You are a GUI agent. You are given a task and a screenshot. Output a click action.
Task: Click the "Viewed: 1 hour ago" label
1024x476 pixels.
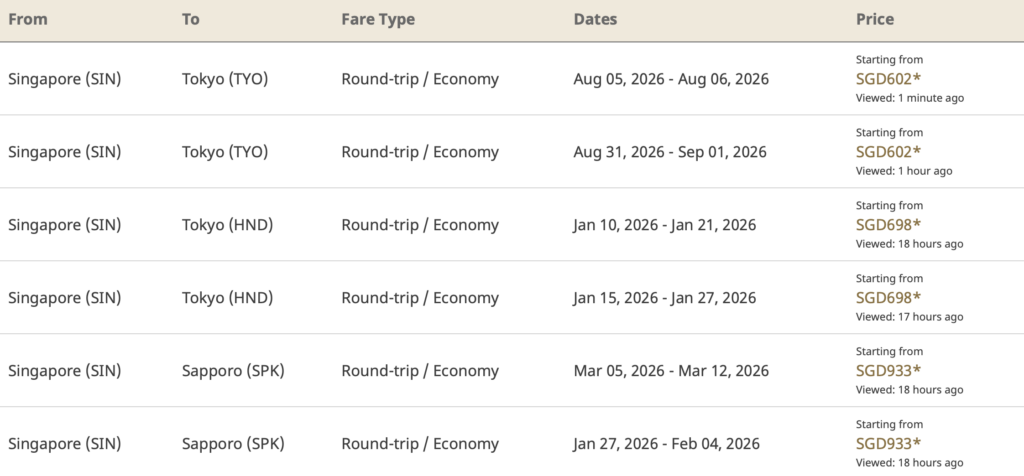pyautogui.click(x=904, y=171)
